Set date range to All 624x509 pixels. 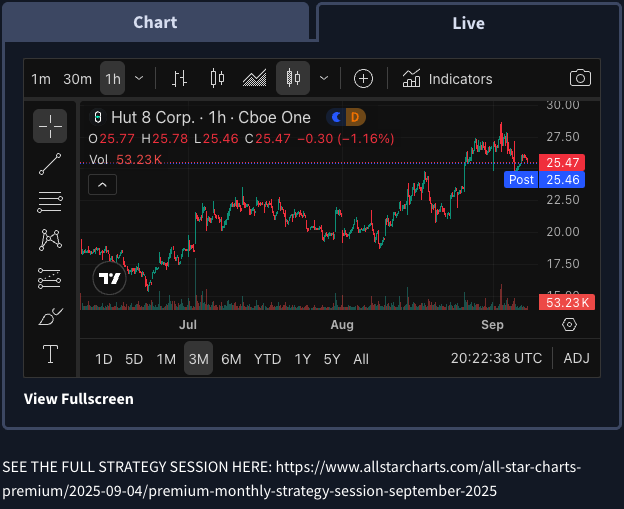[361, 359]
